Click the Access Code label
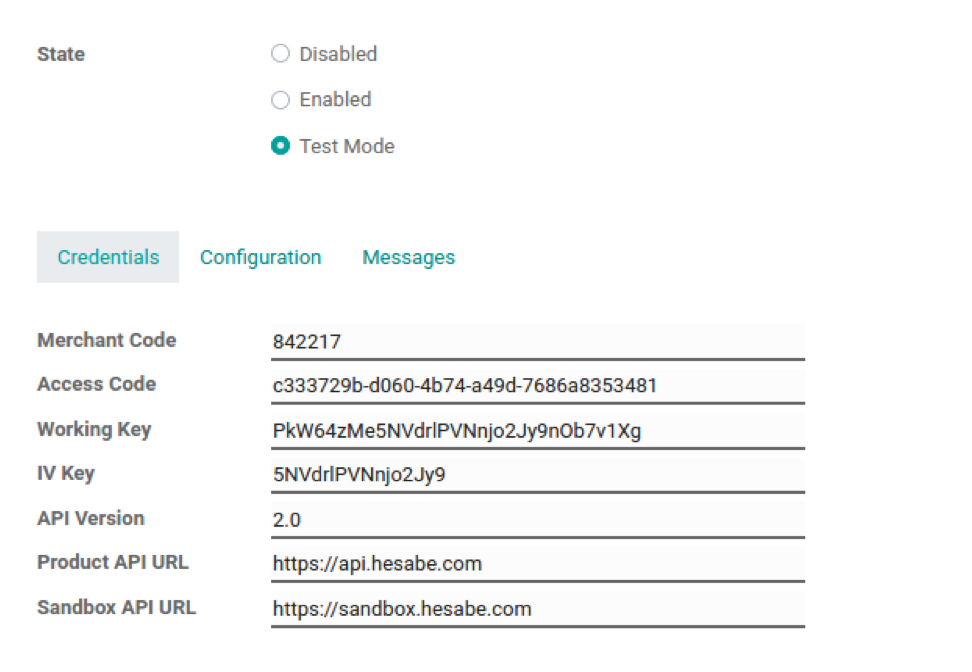972x672 pixels. tap(96, 384)
